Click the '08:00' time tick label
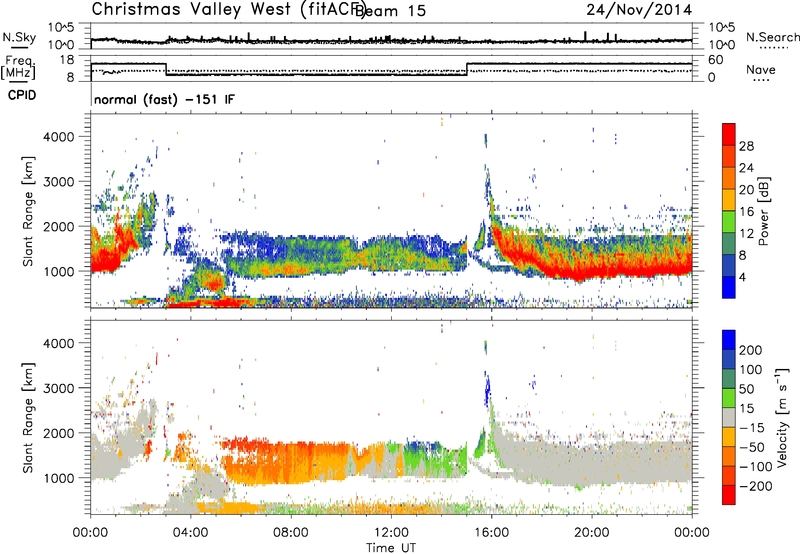Screen dimensions: 800x554 pyautogui.click(x=291, y=533)
